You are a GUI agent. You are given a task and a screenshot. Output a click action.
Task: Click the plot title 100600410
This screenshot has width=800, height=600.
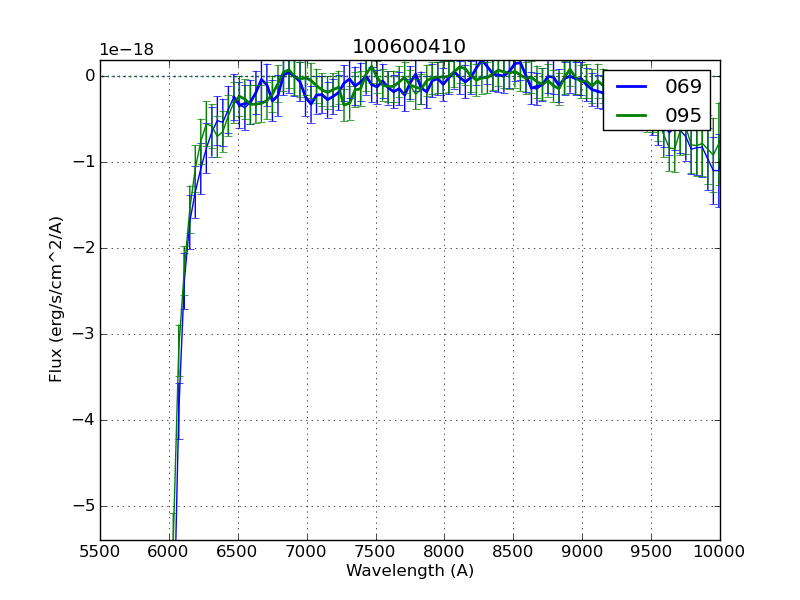tap(409, 47)
